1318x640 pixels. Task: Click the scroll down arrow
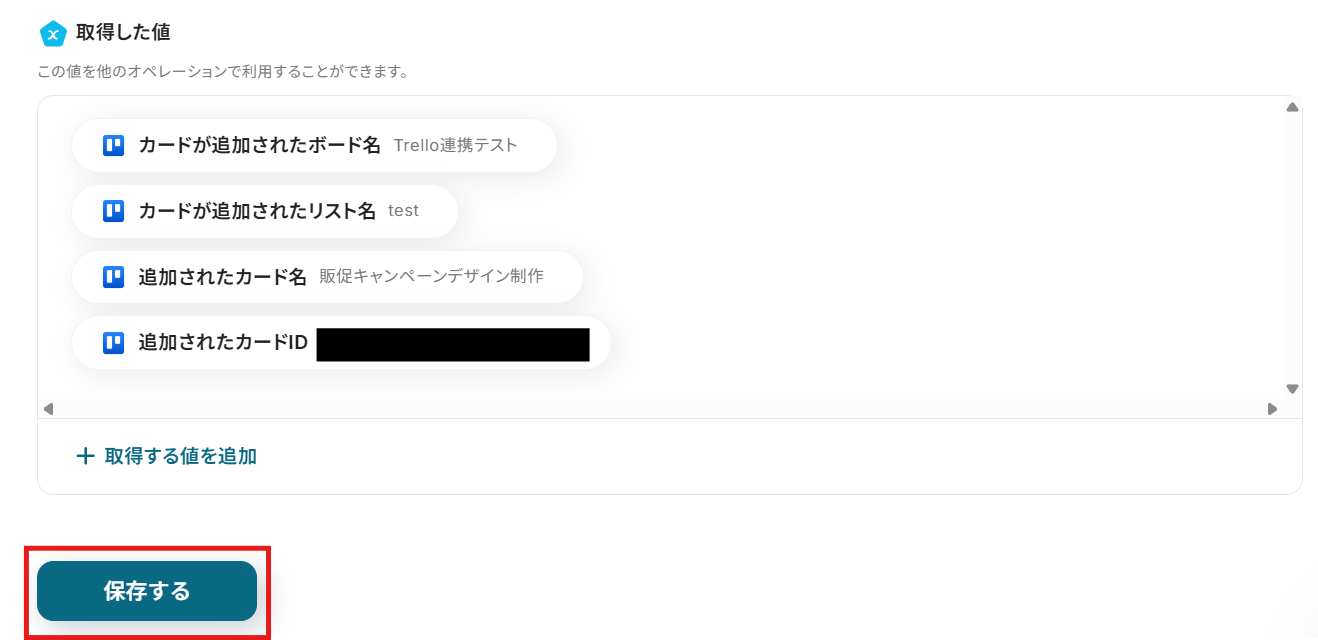[x=1292, y=389]
